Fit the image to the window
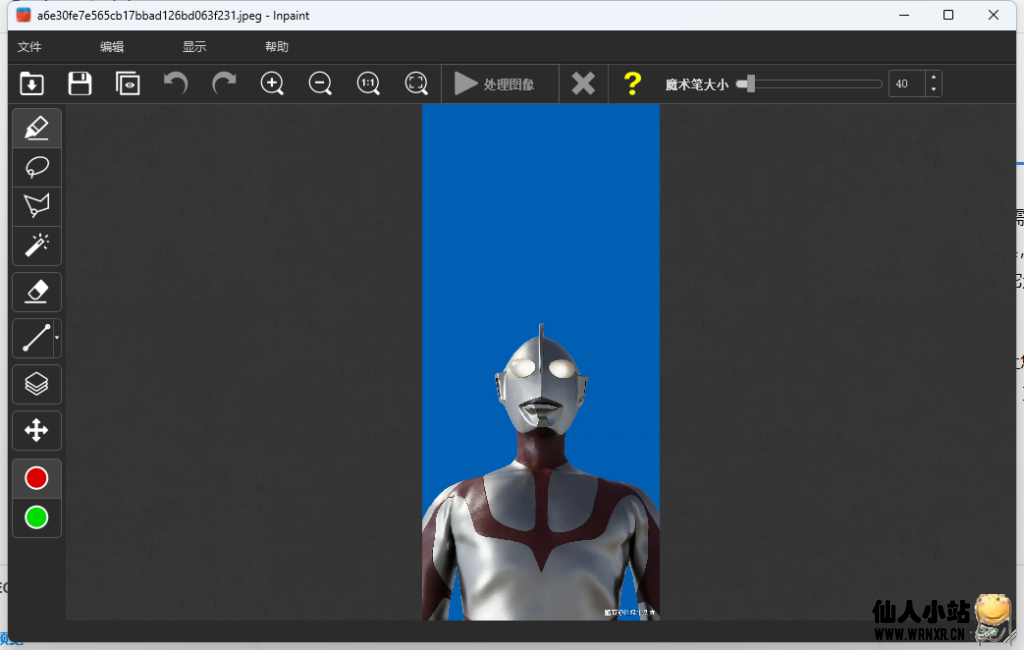 [x=416, y=83]
